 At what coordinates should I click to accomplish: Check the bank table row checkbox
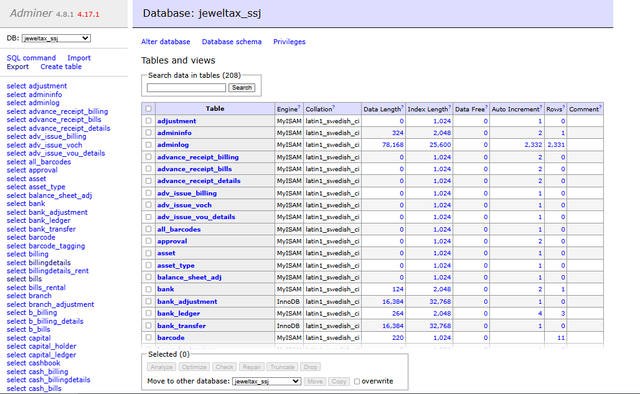[x=148, y=289]
